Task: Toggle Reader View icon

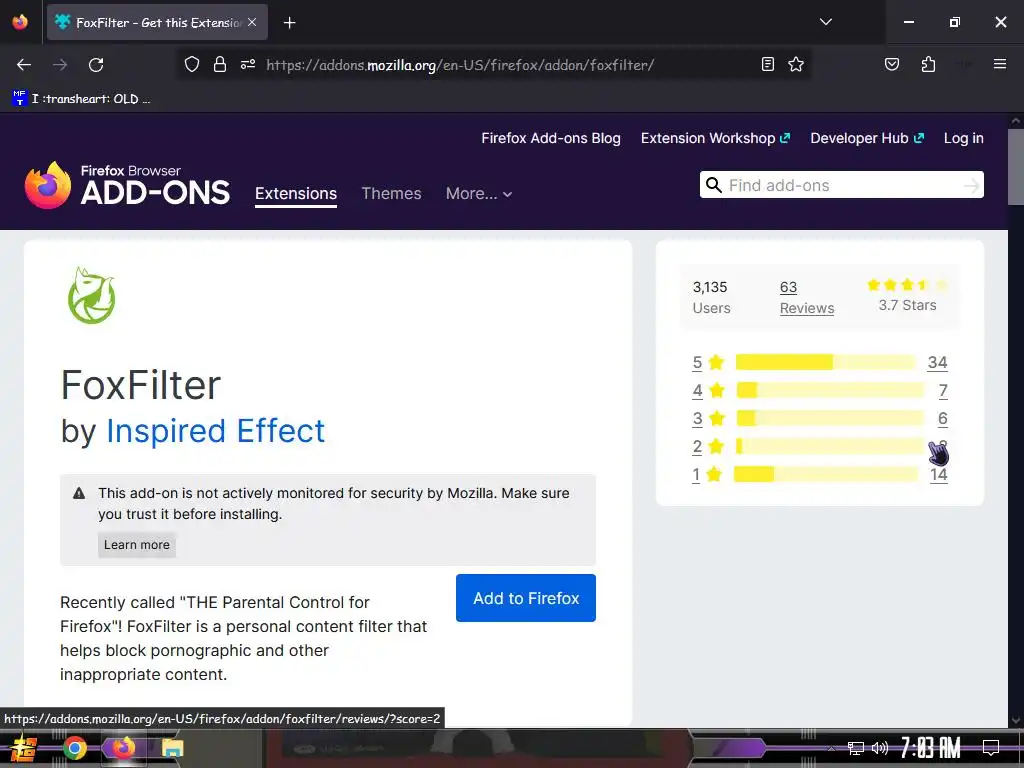Action: point(768,64)
